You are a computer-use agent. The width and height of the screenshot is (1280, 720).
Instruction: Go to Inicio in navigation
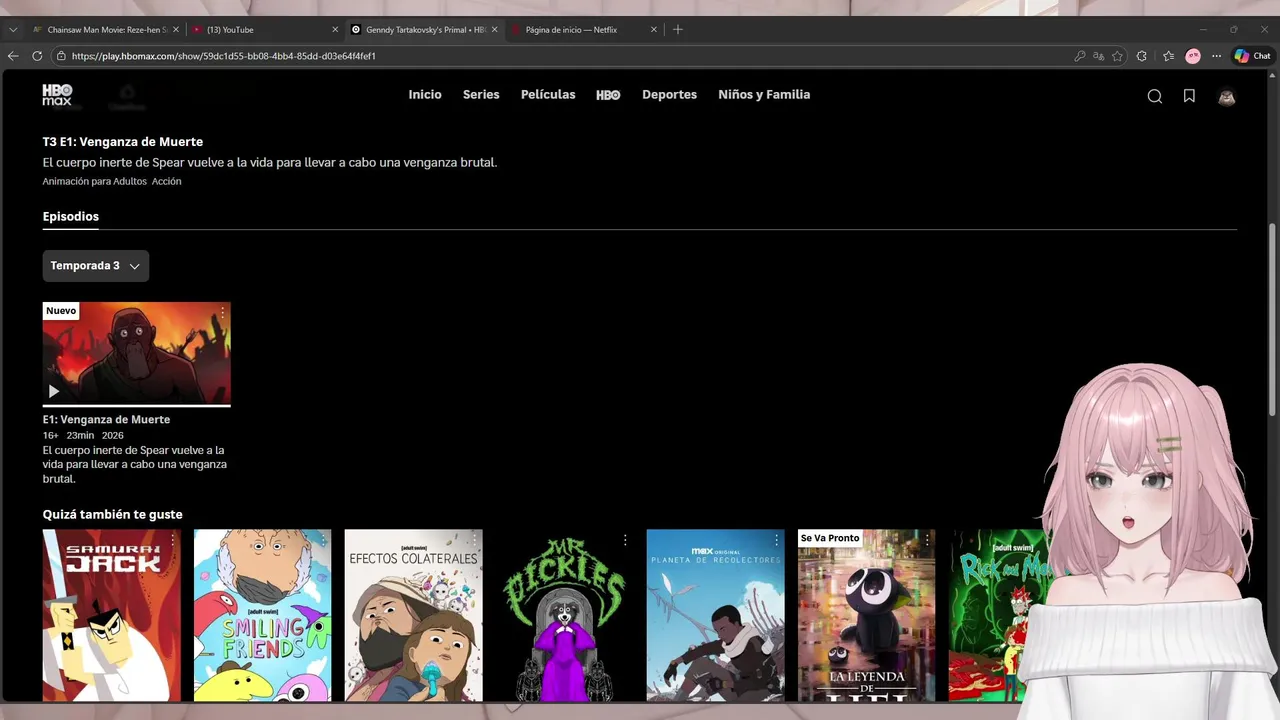[425, 95]
